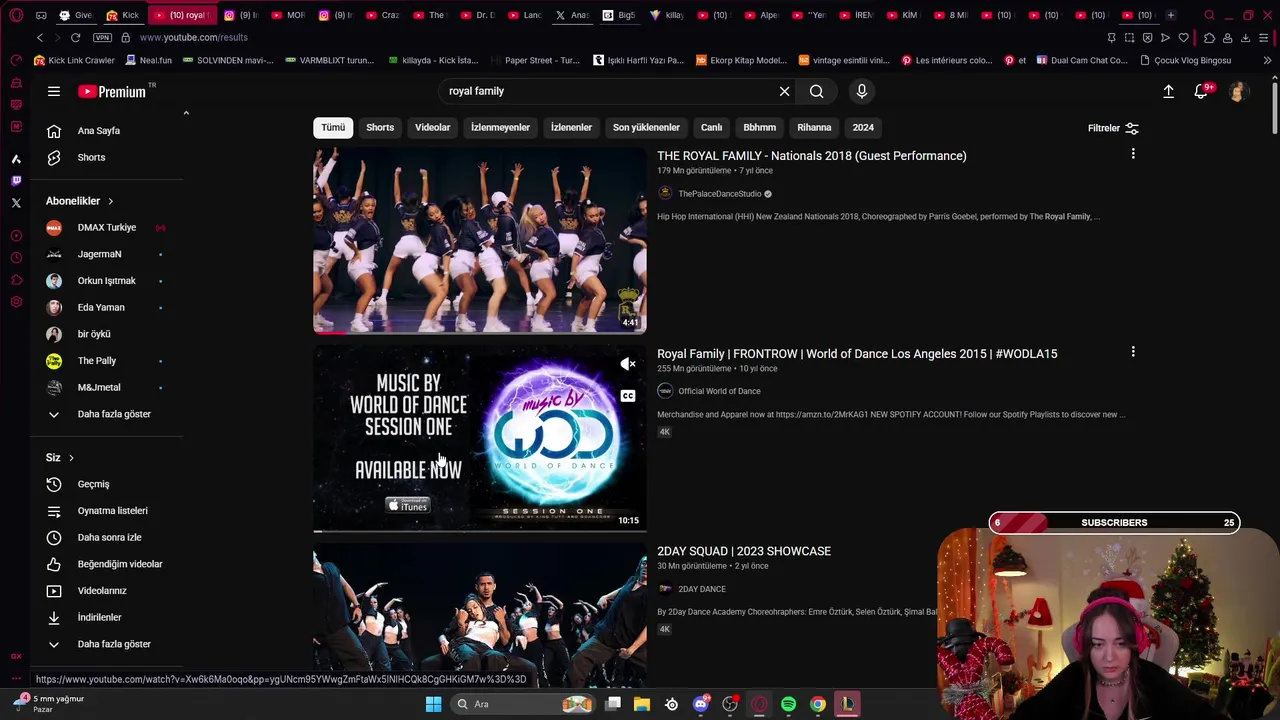The image size is (1280, 720).
Task: Open the create/upload video icon
Action: click(x=1168, y=91)
